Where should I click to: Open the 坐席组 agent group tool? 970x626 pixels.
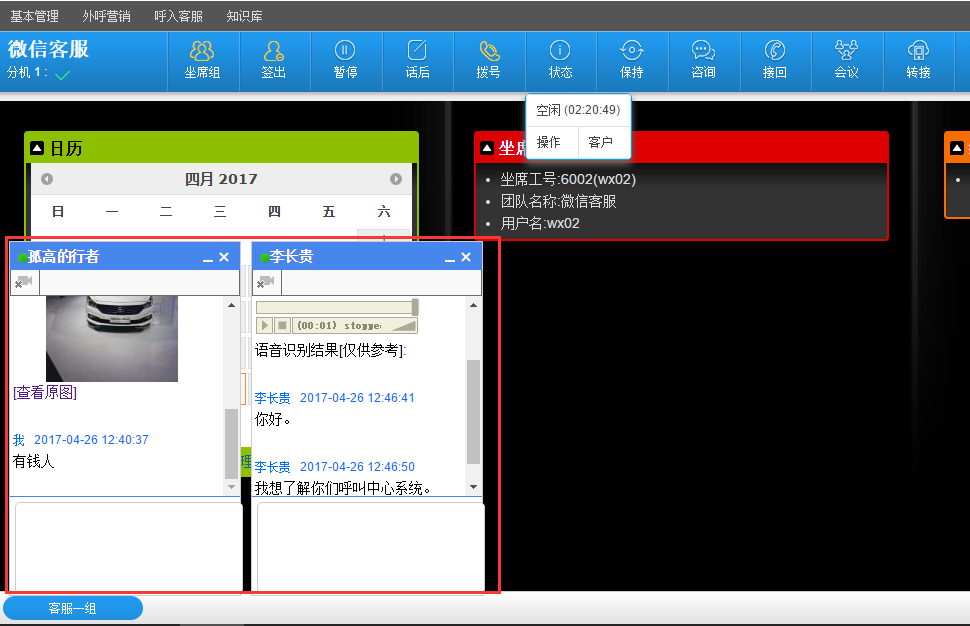tap(202, 60)
